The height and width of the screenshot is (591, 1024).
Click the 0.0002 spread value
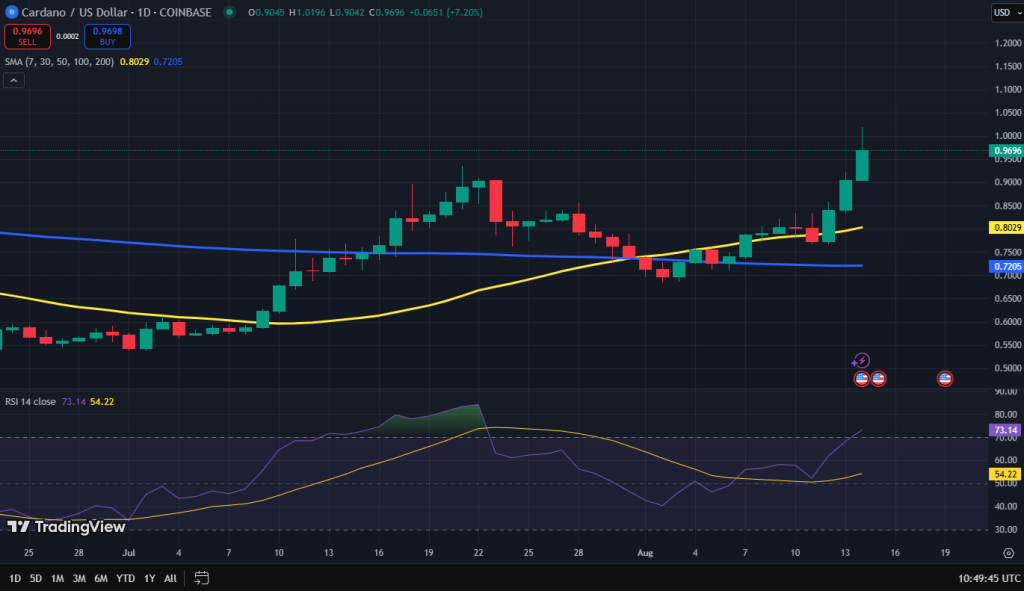[67, 37]
